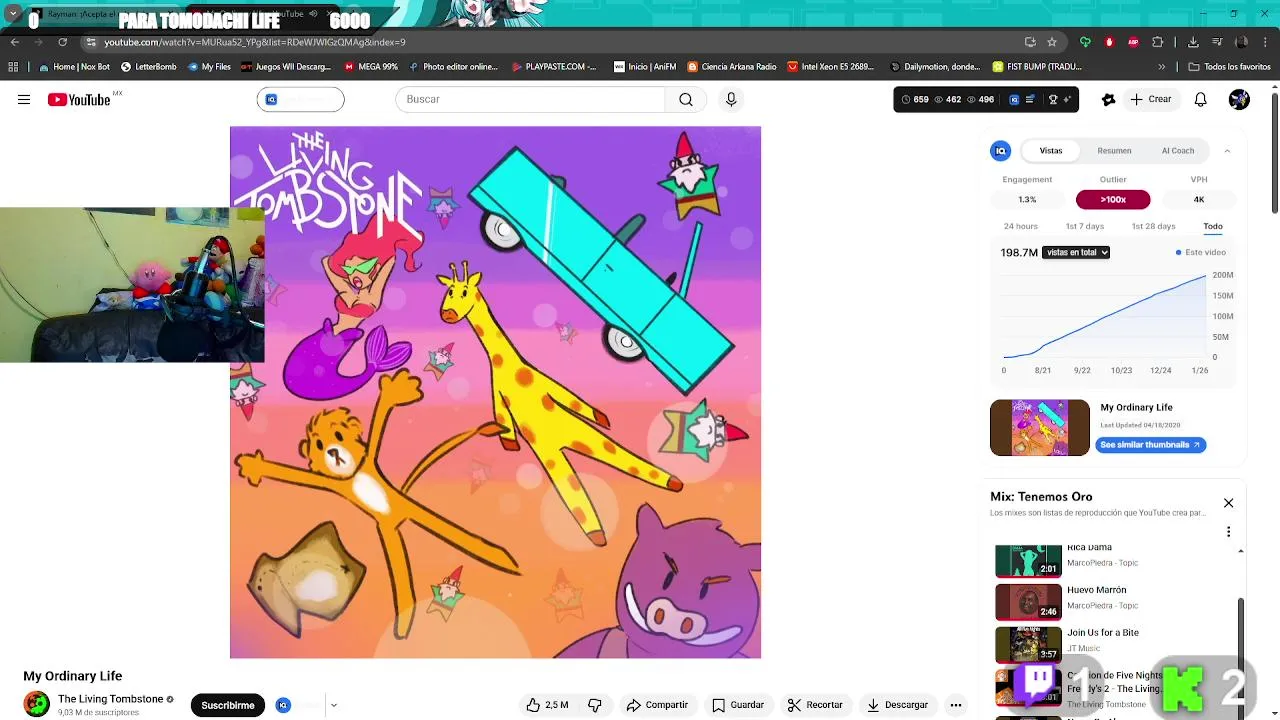The image size is (1280, 720).
Task: Open browser downloads icon
Action: 1193,42
